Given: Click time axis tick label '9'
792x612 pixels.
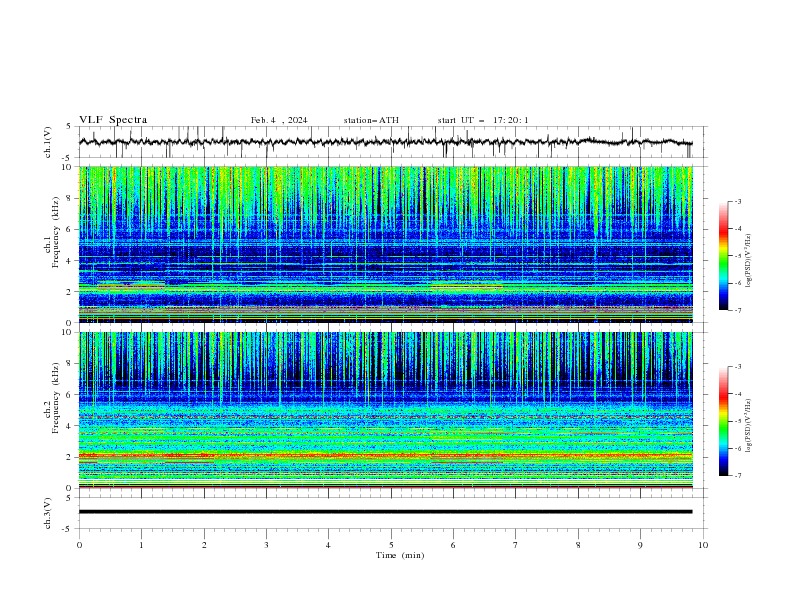Looking at the screenshot, I should point(640,545).
